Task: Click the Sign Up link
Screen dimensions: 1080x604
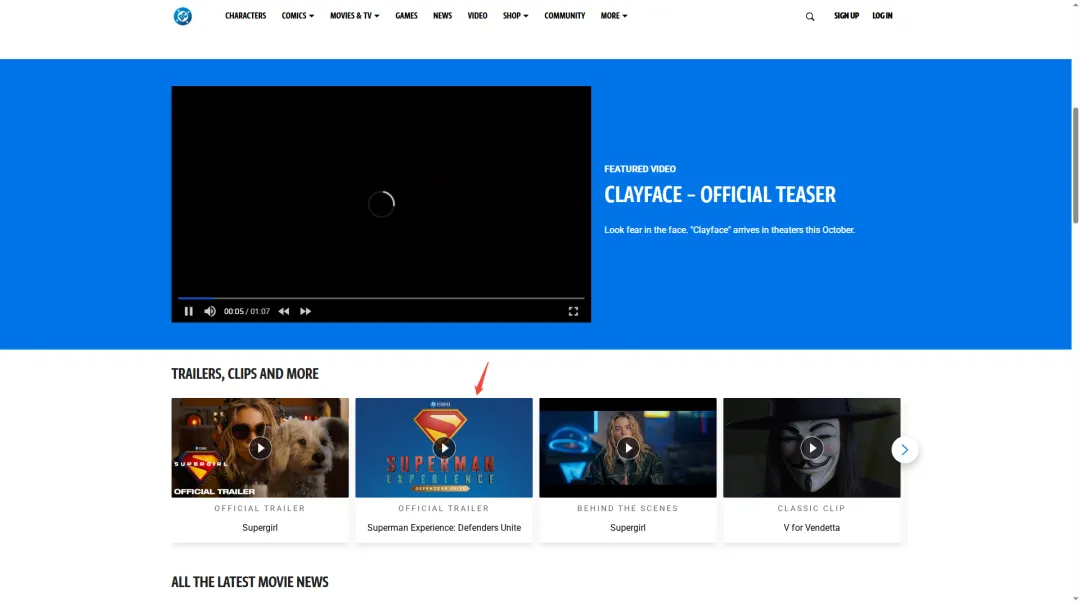Action: pos(847,16)
